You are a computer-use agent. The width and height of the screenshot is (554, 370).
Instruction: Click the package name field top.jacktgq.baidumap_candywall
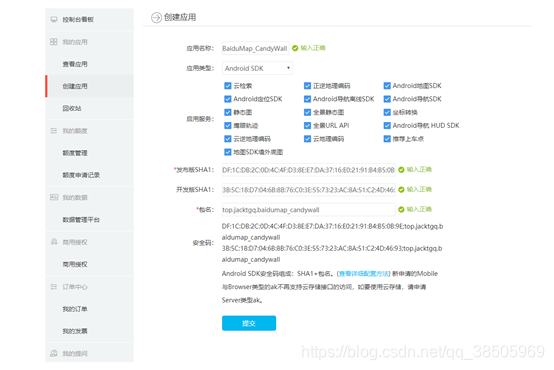point(308,210)
